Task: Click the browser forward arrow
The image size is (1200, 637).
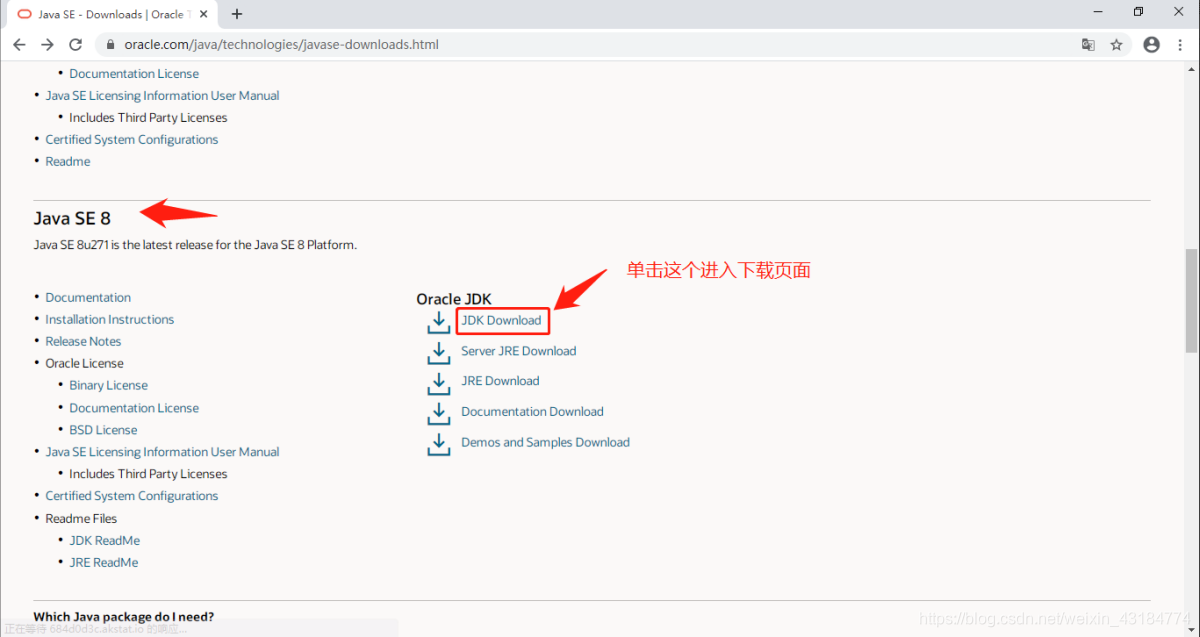Action: pos(47,45)
